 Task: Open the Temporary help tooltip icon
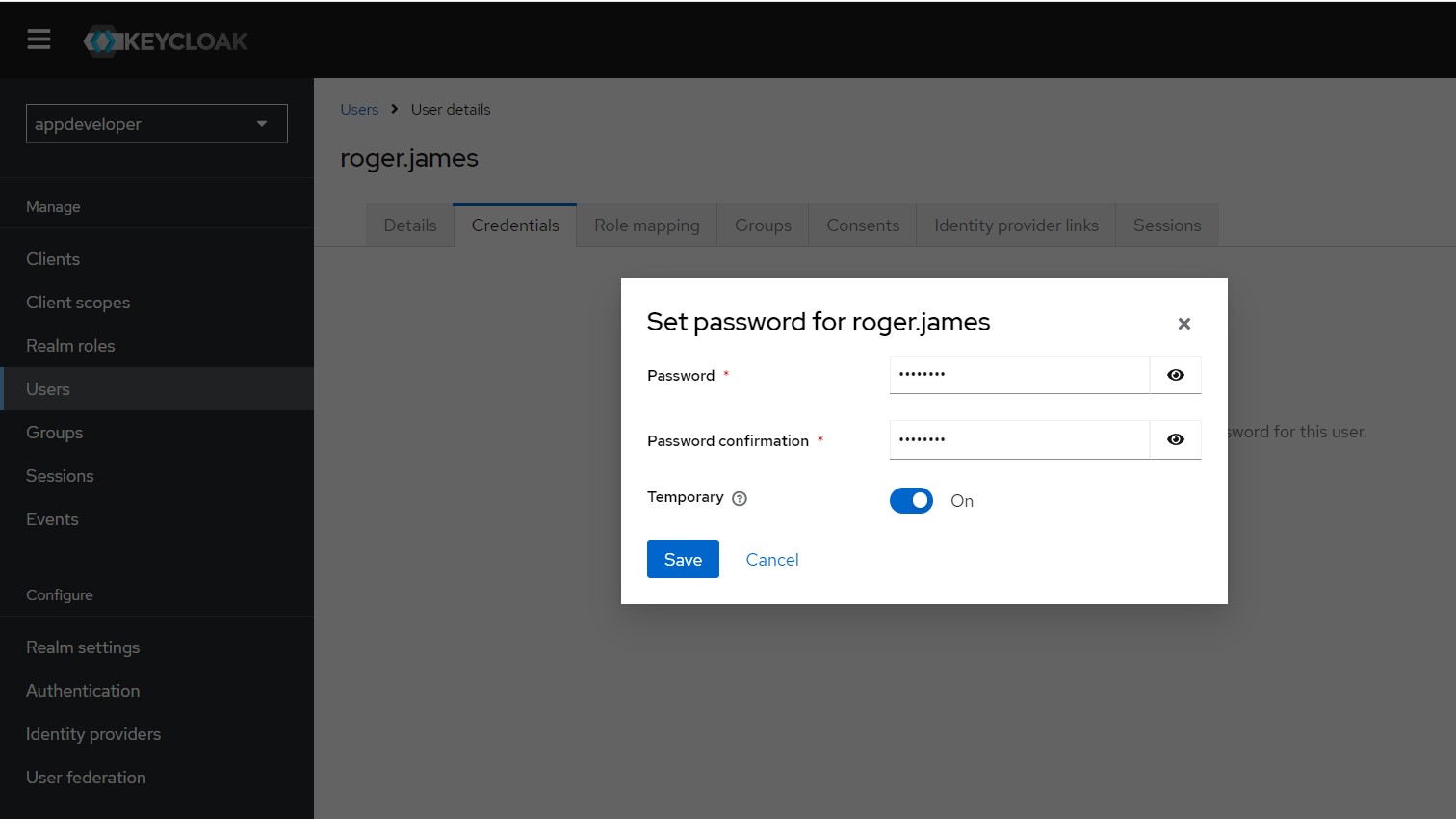[740, 498]
